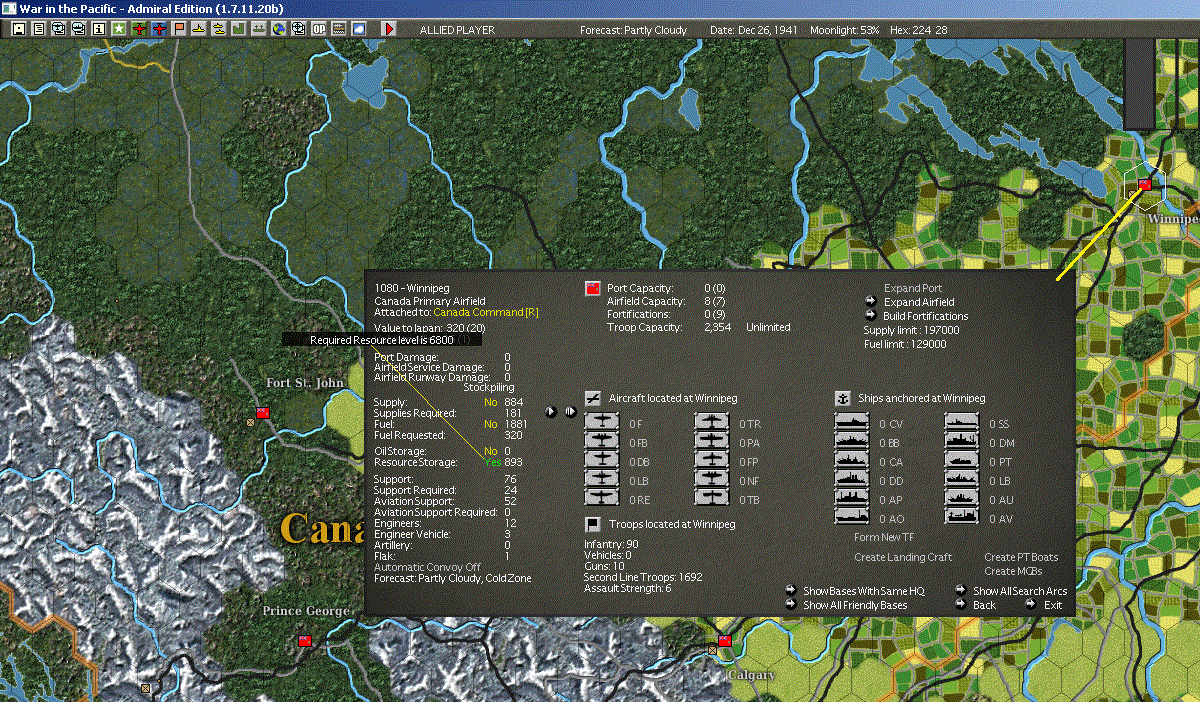Click the tanker ship icon labeled 0 AO
The height and width of the screenshot is (702, 1200).
point(852,517)
